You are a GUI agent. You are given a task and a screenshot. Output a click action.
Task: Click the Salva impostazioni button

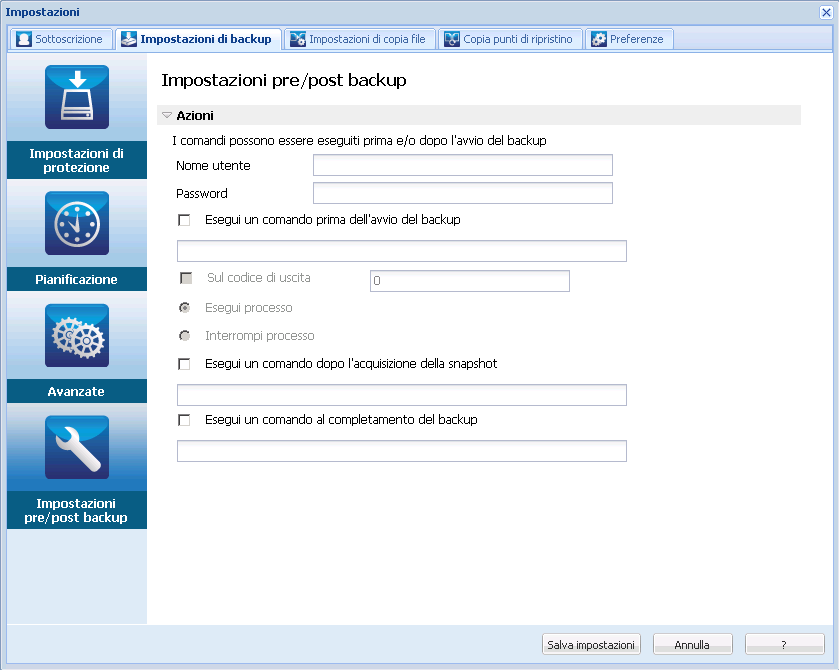click(x=591, y=644)
